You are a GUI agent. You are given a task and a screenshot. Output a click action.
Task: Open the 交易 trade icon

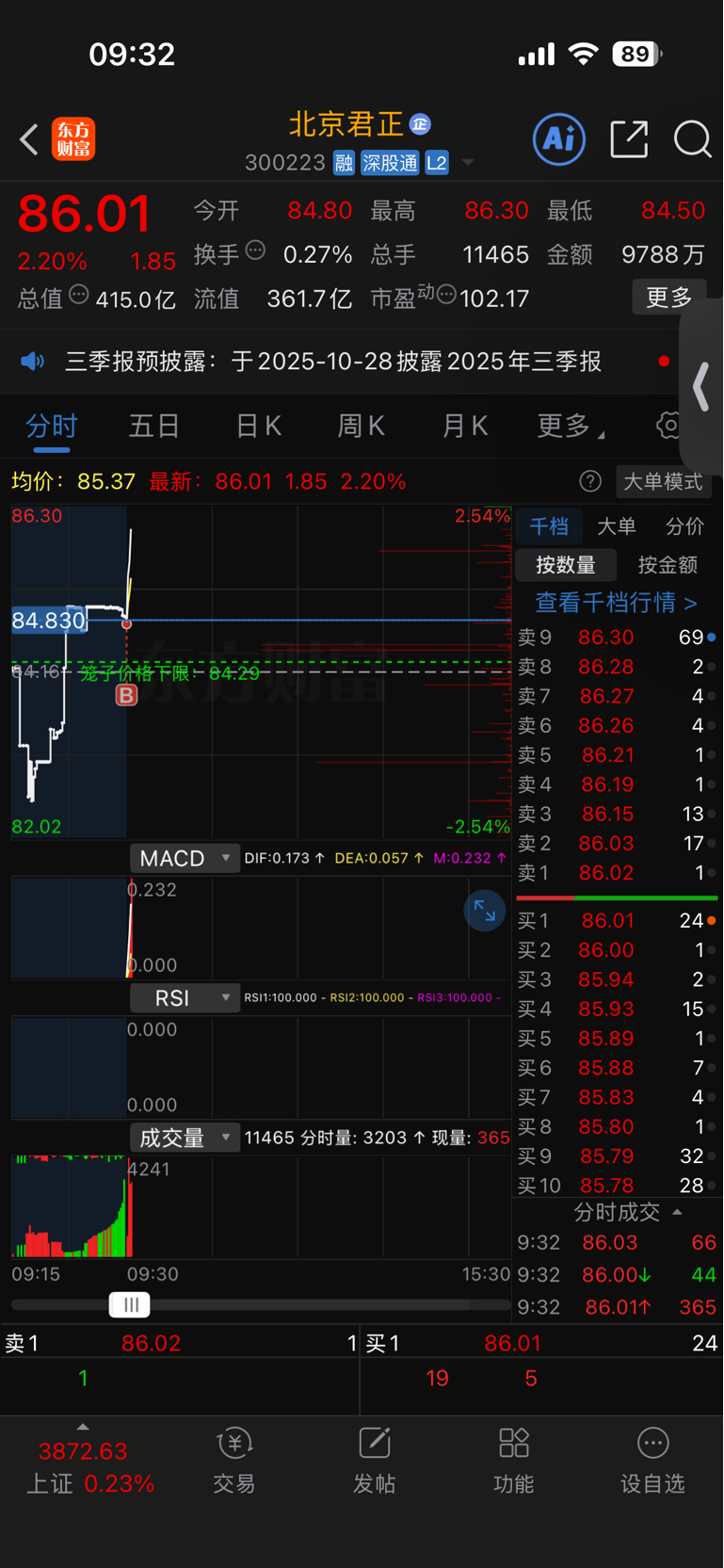point(234,1461)
